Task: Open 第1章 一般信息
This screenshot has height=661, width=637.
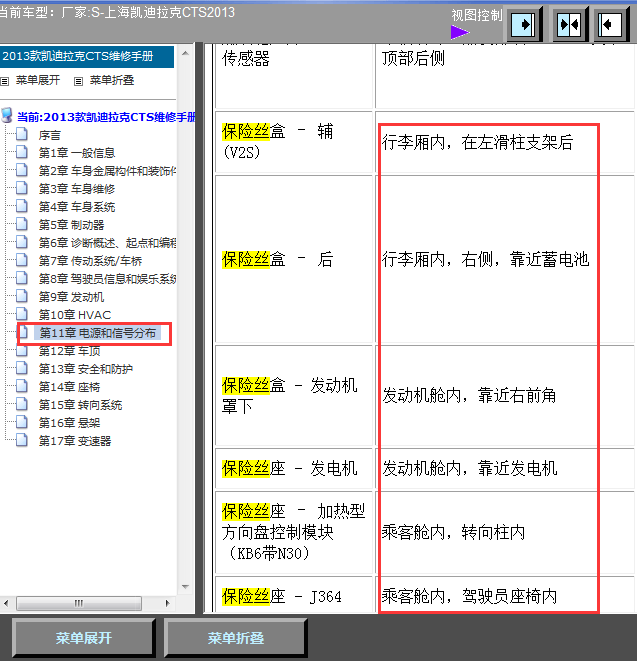Action: tap(77, 153)
